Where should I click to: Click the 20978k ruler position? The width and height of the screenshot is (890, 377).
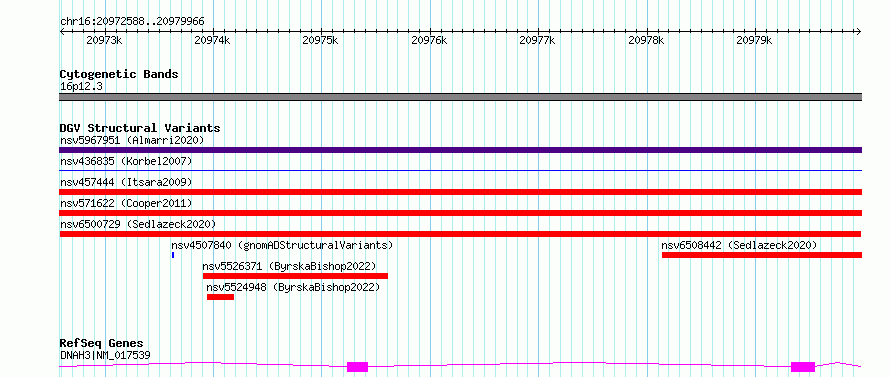click(647, 40)
